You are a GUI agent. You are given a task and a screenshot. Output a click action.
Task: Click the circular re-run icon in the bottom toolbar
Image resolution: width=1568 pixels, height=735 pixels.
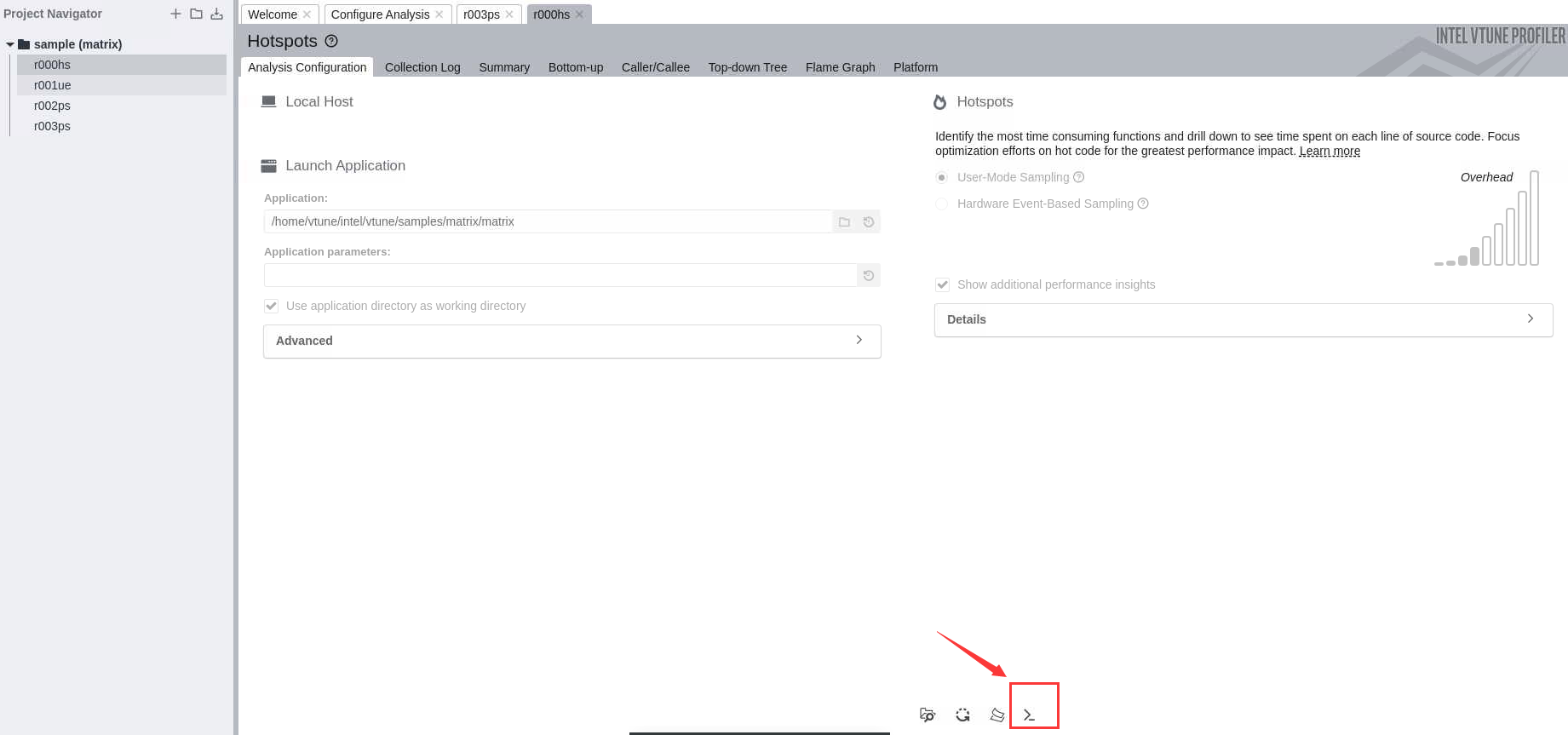[x=962, y=715]
